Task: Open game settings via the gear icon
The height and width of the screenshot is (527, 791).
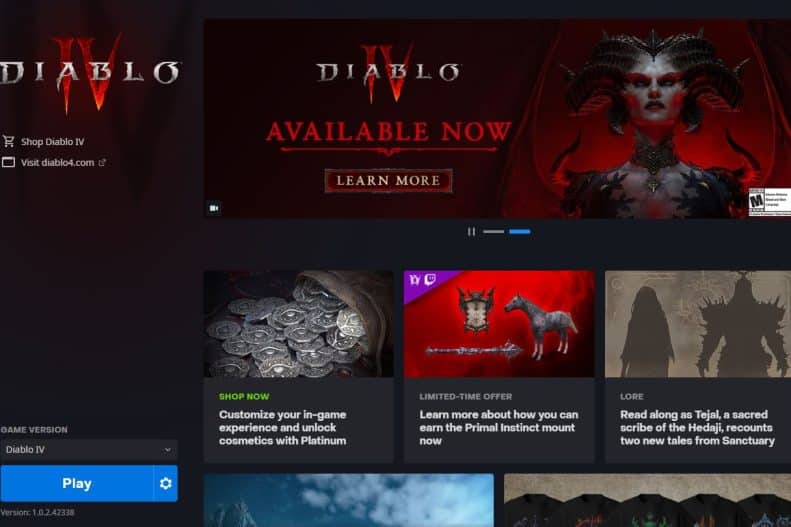Action: [165, 484]
